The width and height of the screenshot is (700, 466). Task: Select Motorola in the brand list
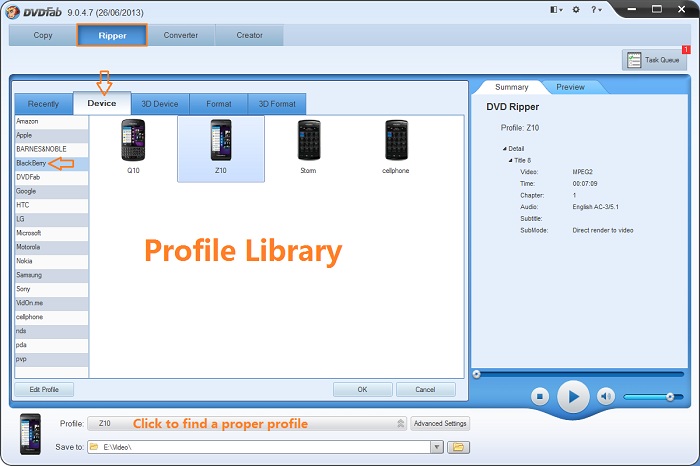coord(51,247)
